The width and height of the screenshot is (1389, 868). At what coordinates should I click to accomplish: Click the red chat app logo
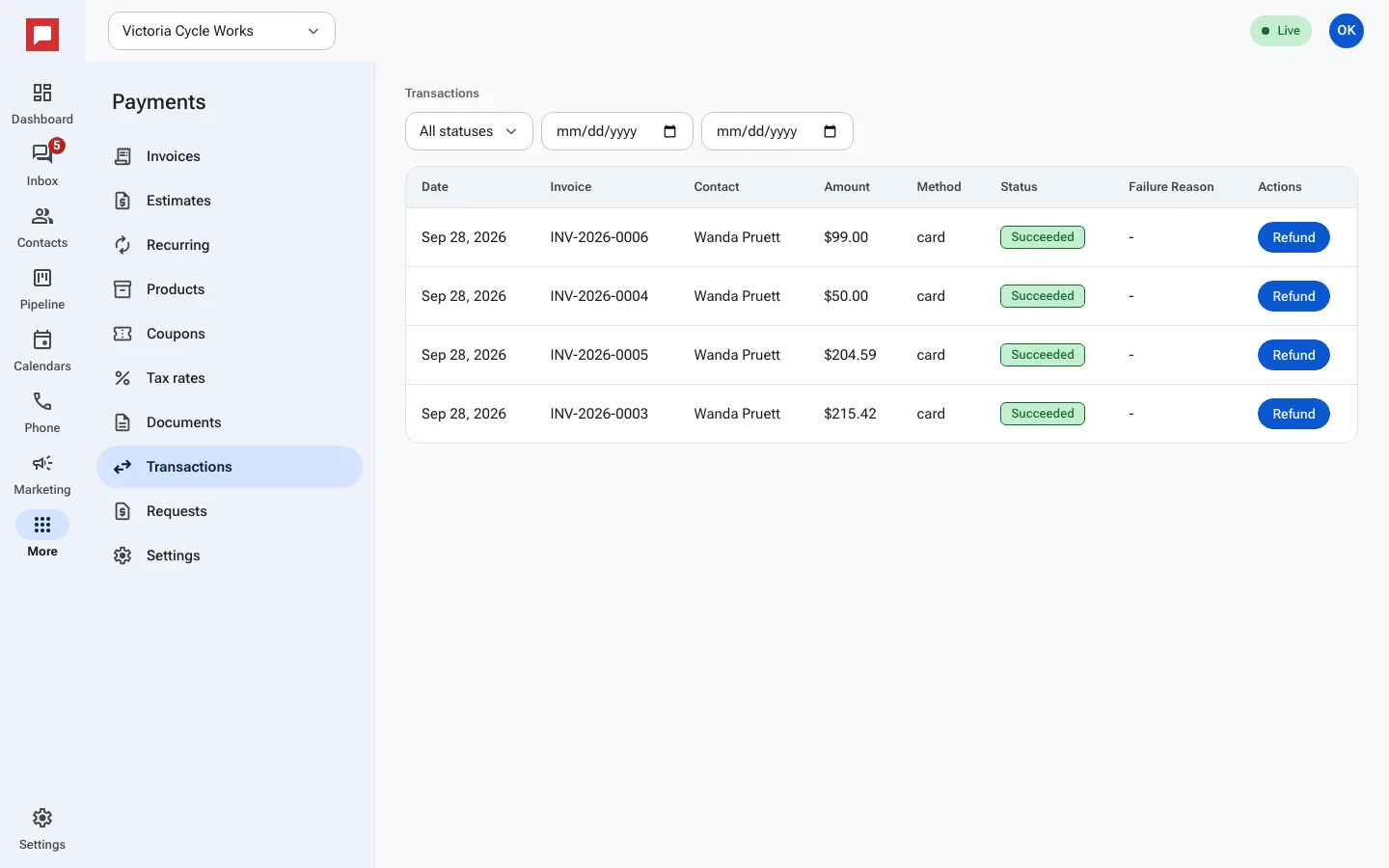click(x=42, y=36)
